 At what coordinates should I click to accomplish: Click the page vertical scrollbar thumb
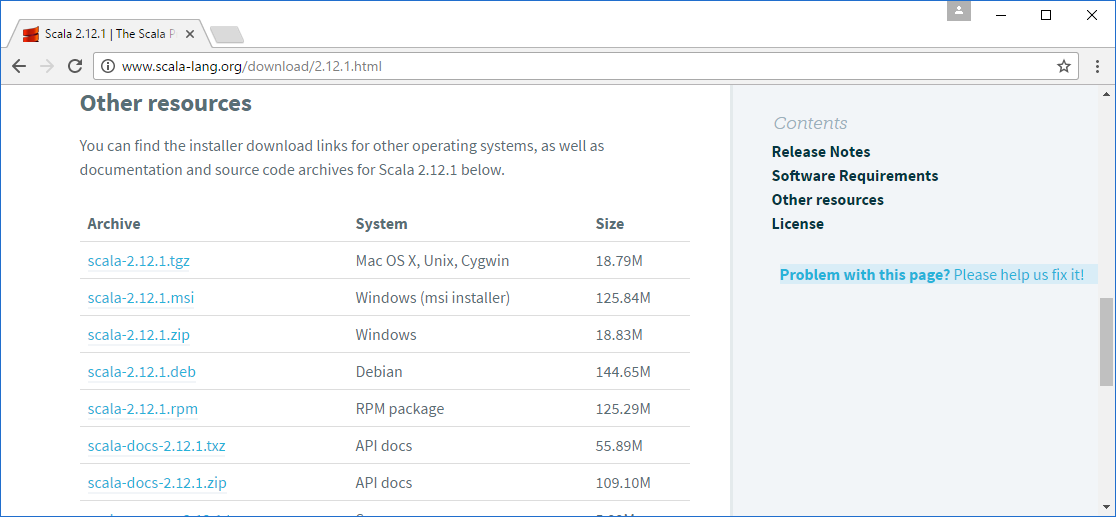pos(1106,342)
